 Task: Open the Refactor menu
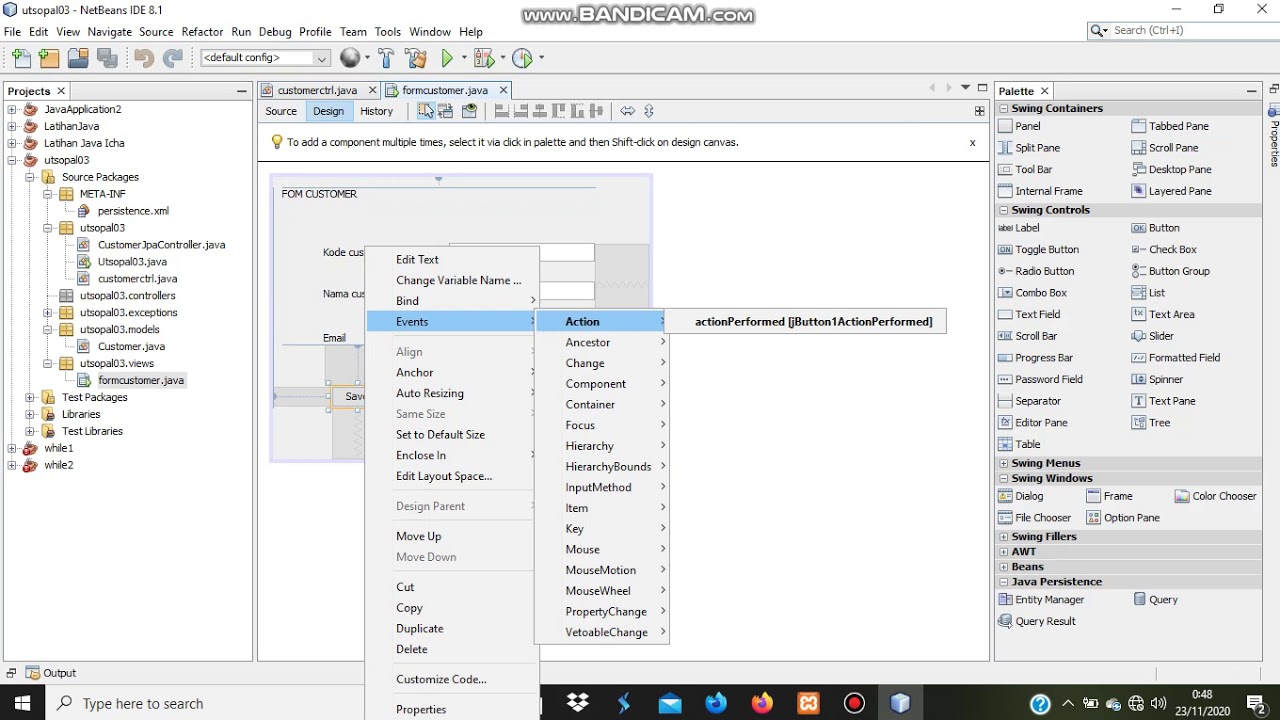(x=202, y=32)
